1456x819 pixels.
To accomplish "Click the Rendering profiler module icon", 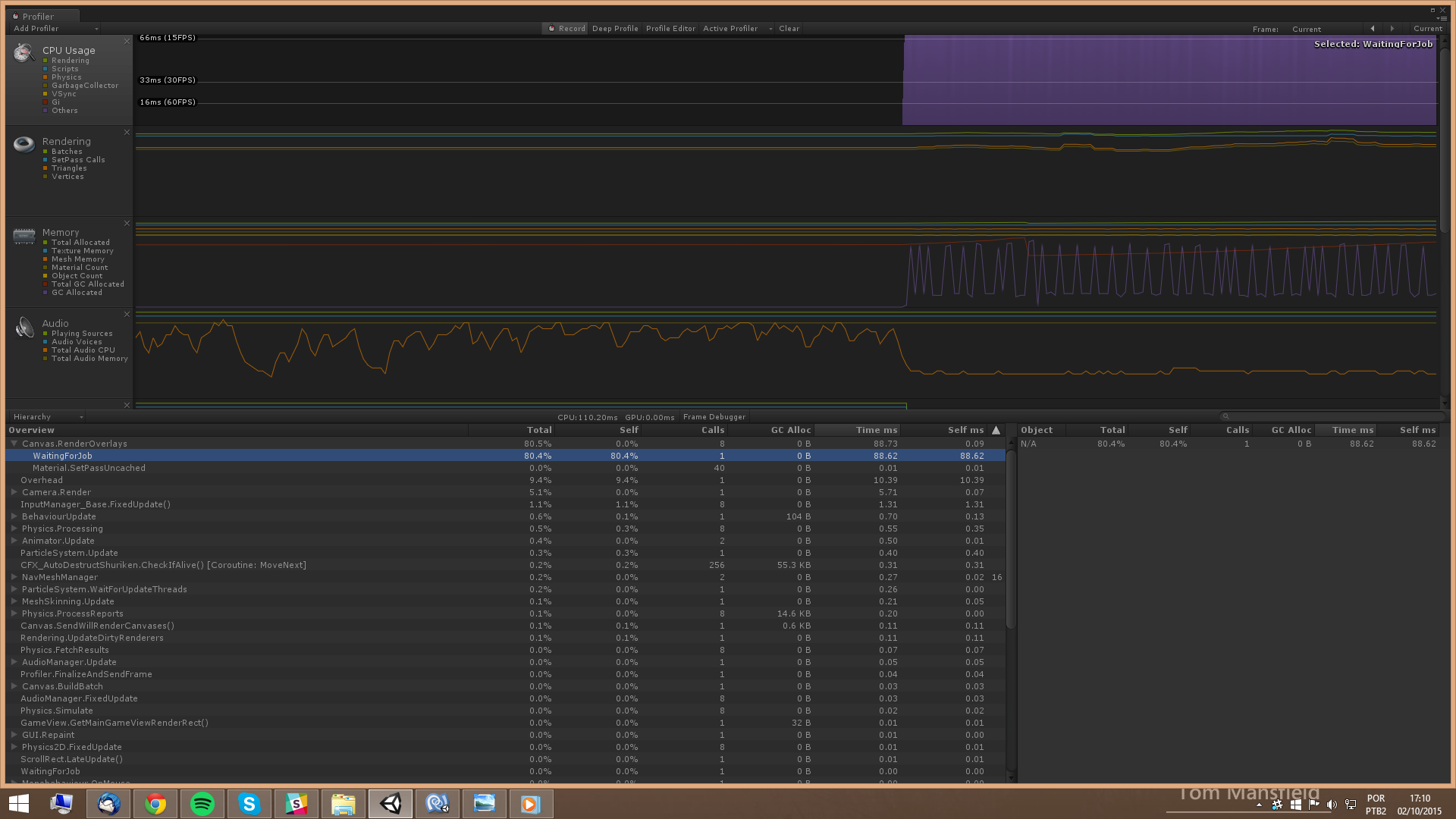I will pyautogui.click(x=24, y=143).
